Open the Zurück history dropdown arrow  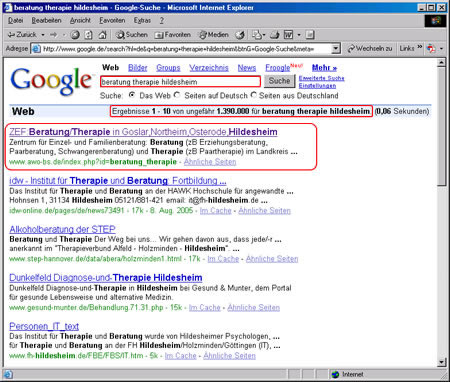point(43,35)
